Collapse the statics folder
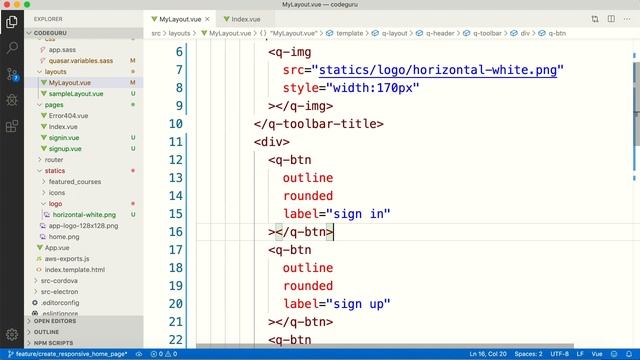This screenshot has width=640, height=360. tap(84, 171)
